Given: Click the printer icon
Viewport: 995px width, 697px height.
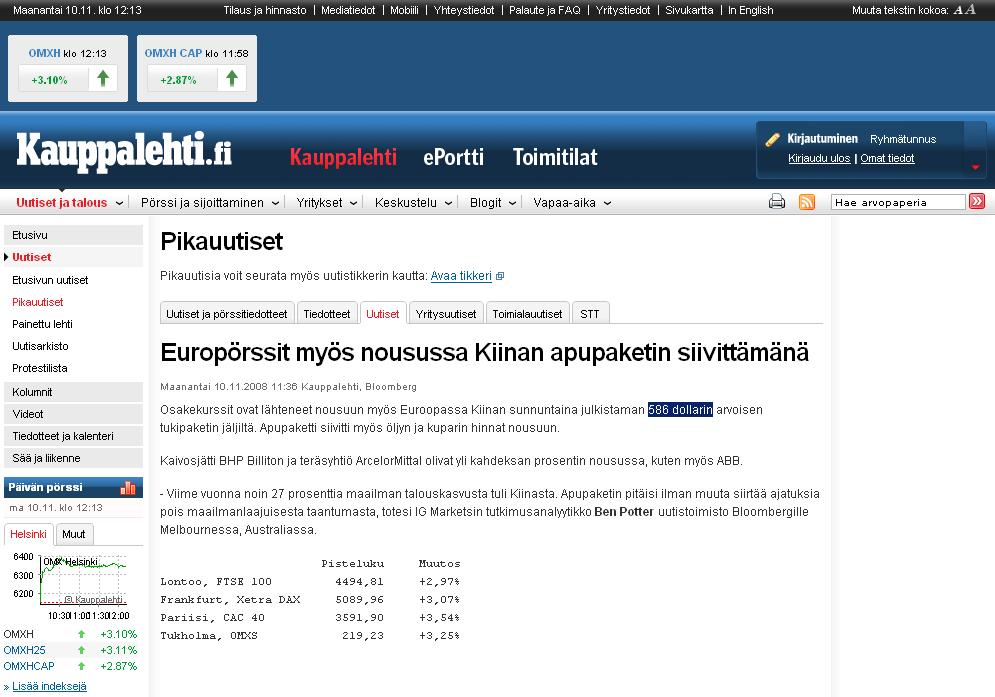Looking at the screenshot, I should click(777, 202).
